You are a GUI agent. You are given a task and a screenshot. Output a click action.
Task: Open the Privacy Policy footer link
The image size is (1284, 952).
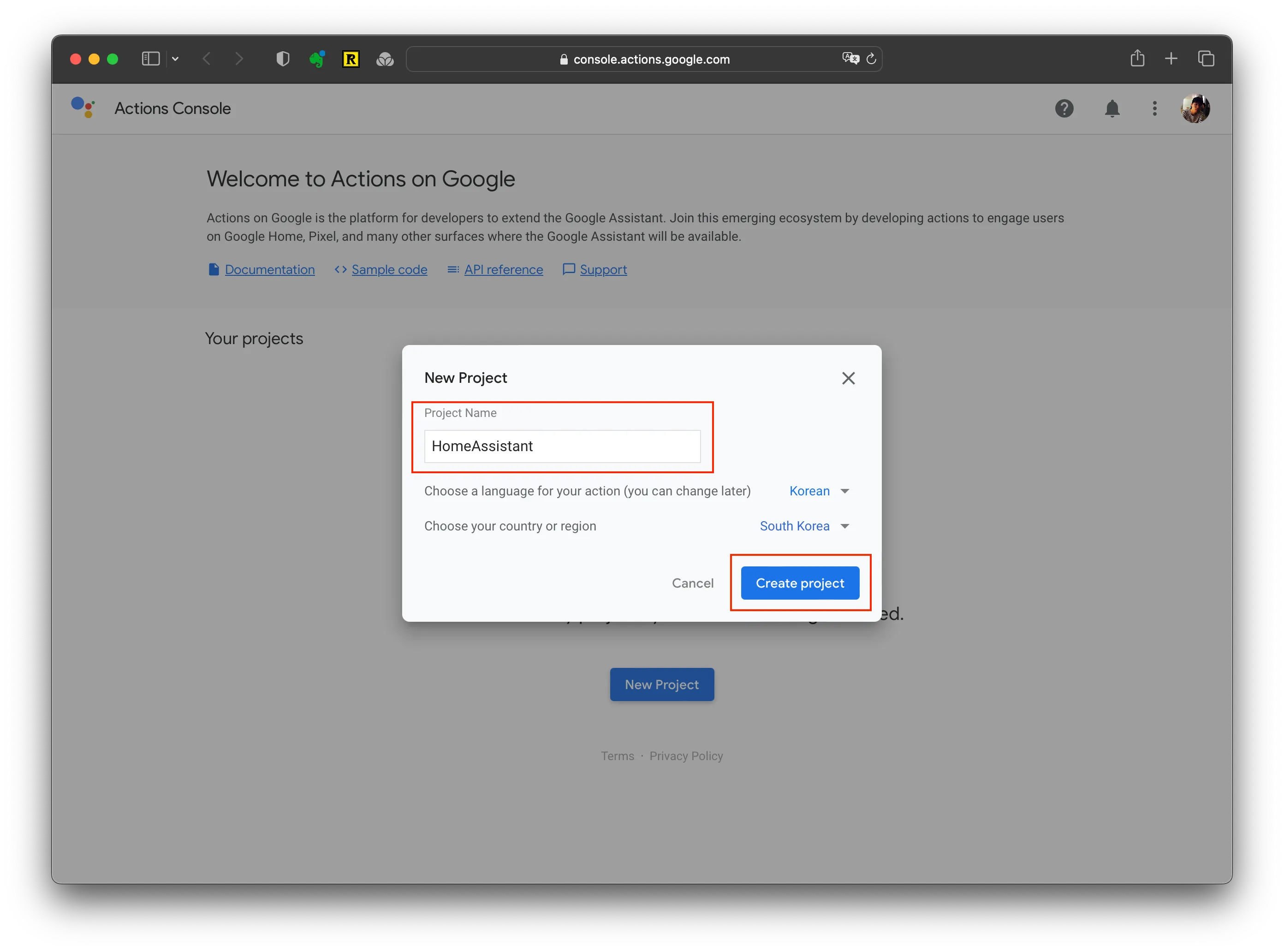pos(686,756)
